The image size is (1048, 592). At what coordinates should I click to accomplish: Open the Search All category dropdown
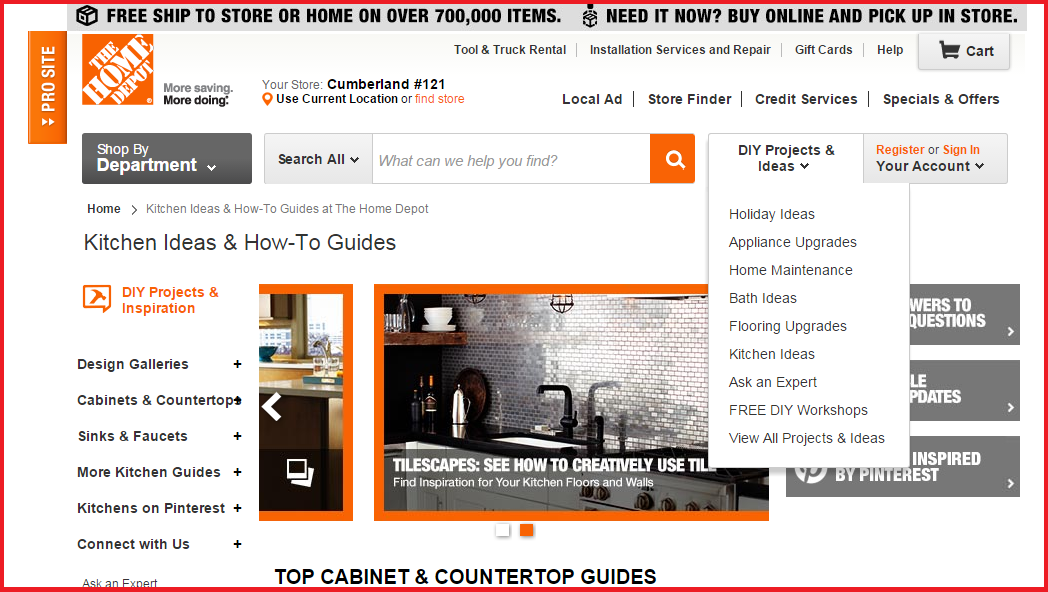pyautogui.click(x=318, y=159)
